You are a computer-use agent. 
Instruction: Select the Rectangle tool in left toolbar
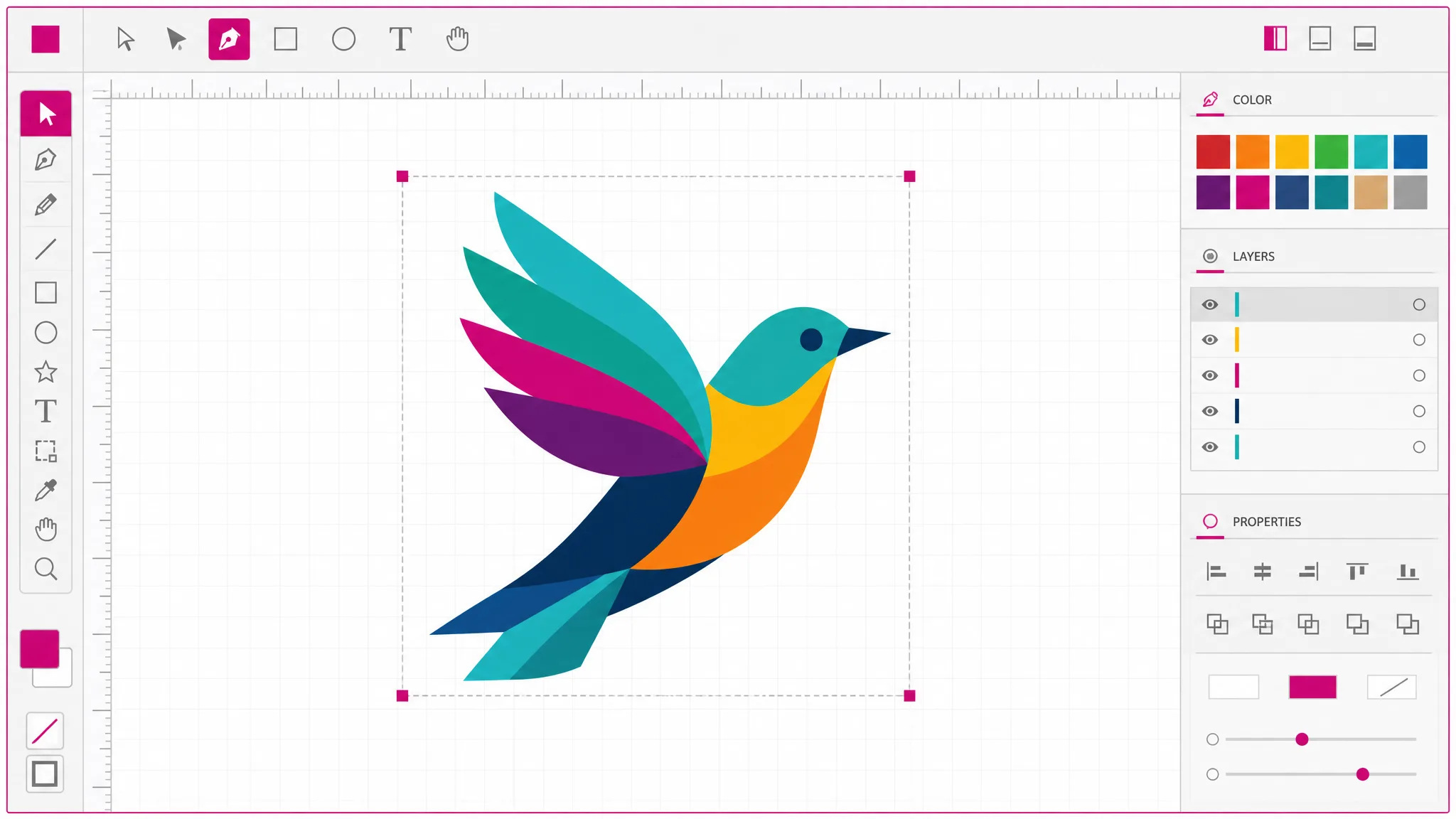pos(45,292)
